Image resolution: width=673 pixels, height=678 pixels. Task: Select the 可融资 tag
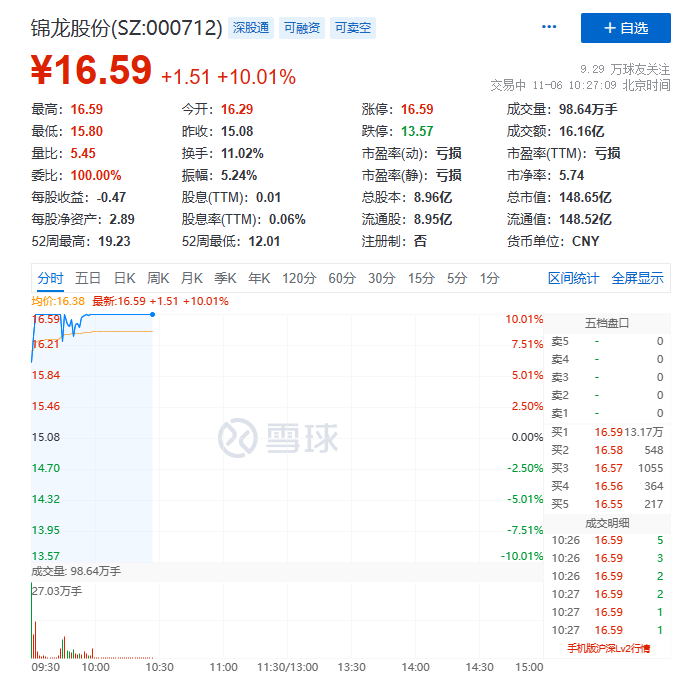tap(302, 28)
